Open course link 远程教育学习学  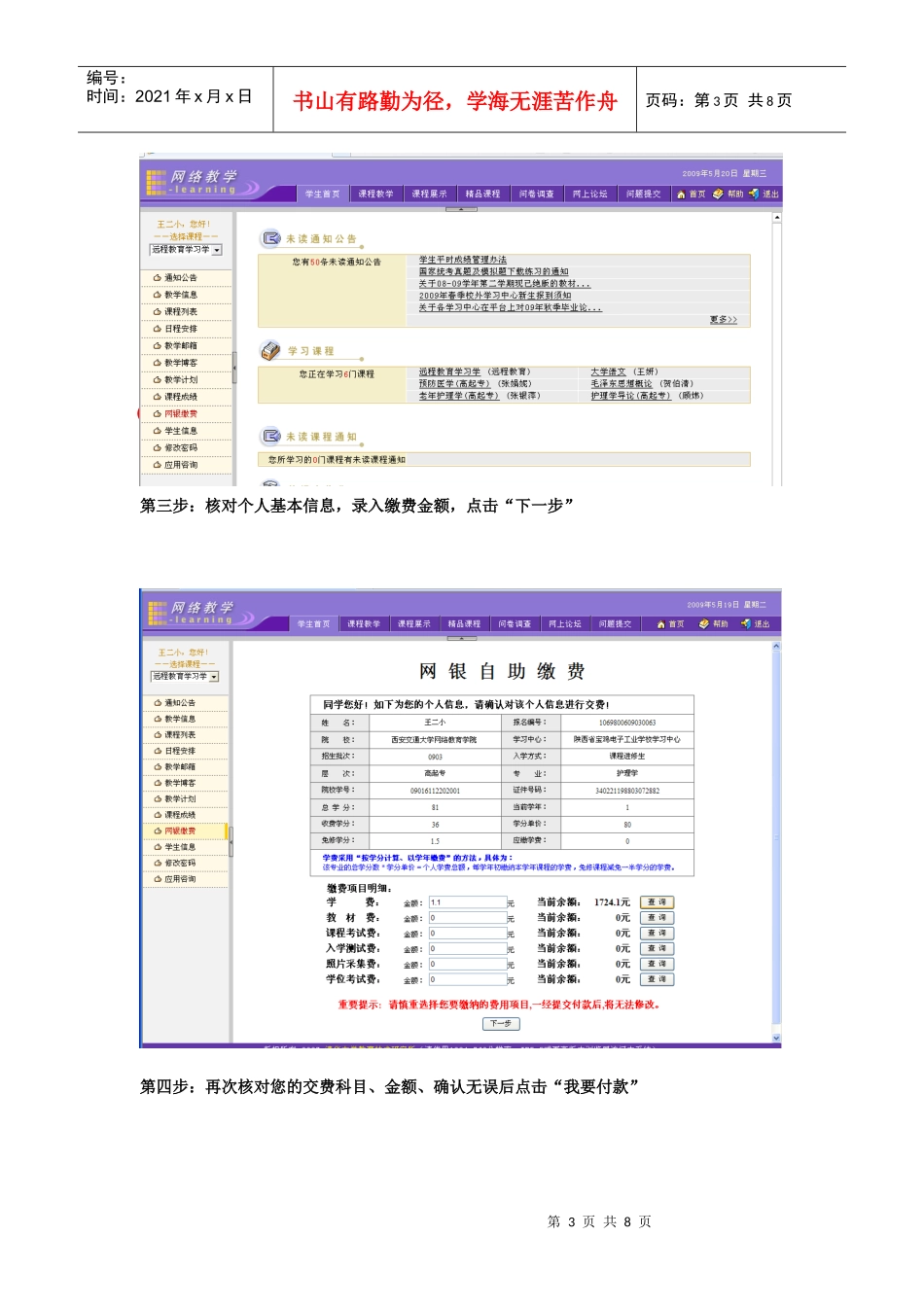(x=449, y=371)
